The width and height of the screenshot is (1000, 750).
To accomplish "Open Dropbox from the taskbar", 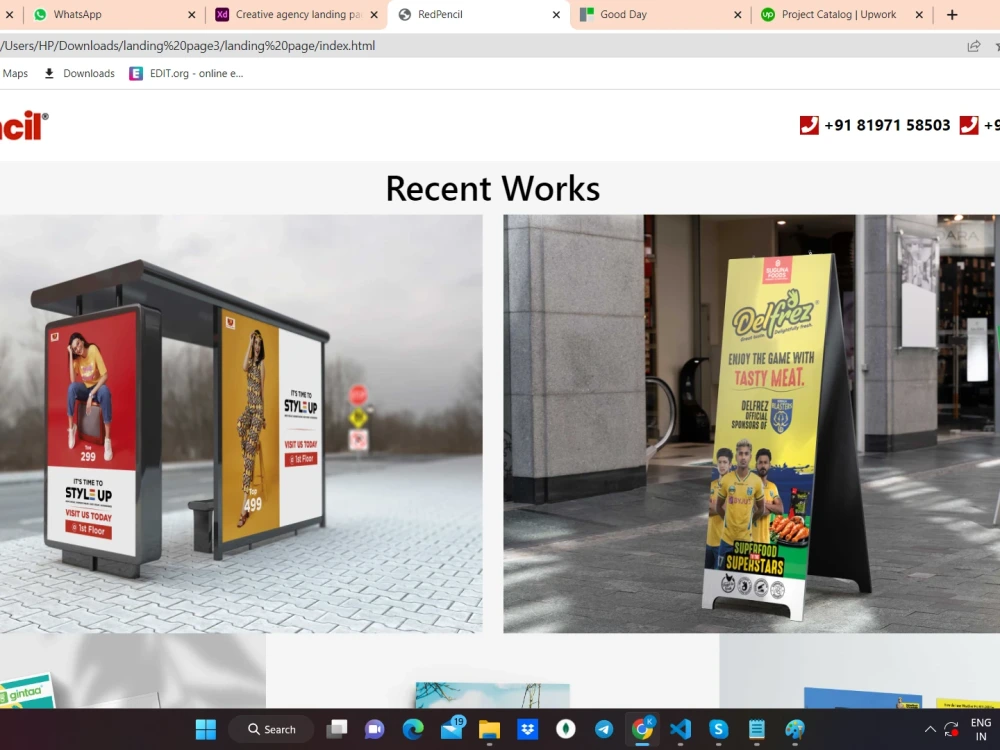I will [x=527, y=729].
